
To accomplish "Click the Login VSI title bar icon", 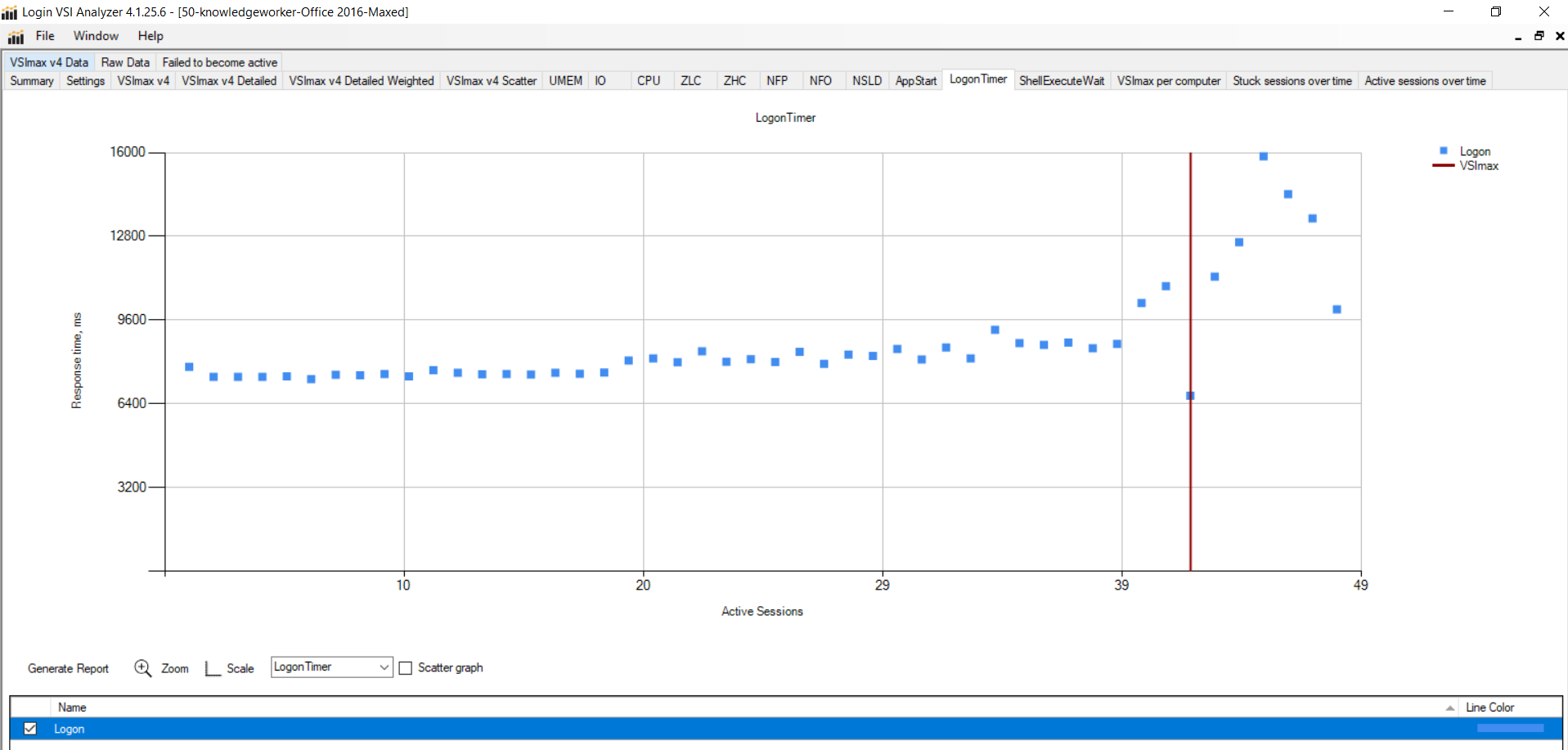I will coord(10,12).
